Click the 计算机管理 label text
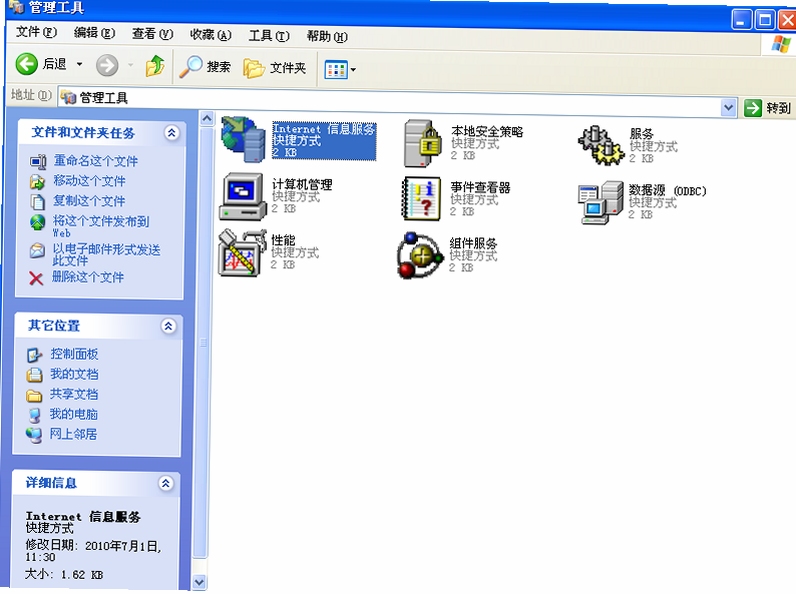 (302, 184)
